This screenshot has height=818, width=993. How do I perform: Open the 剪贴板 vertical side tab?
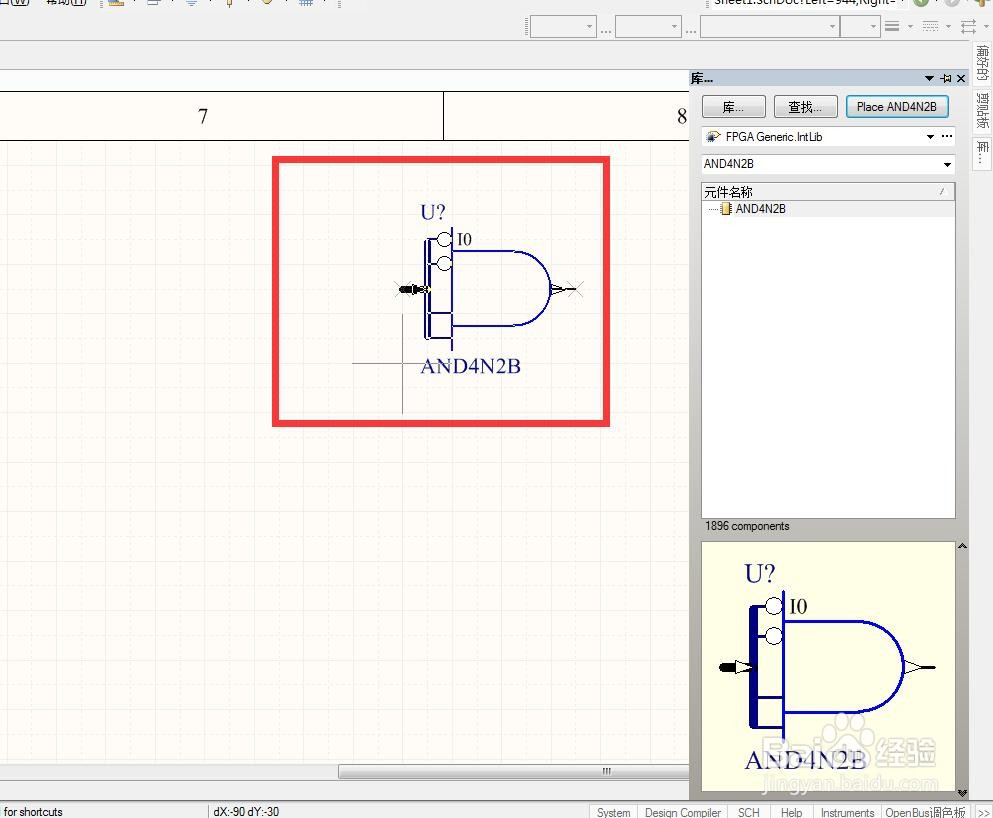click(982, 111)
